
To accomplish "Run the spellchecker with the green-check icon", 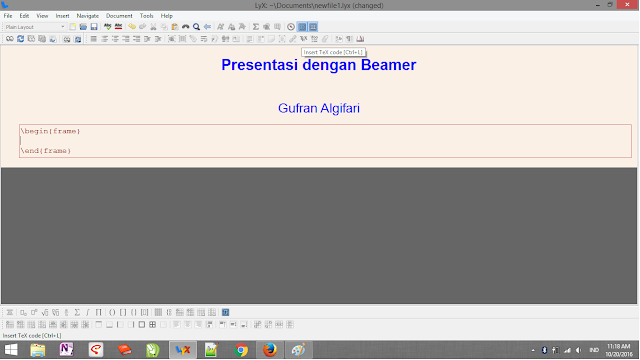I will 107,27.
